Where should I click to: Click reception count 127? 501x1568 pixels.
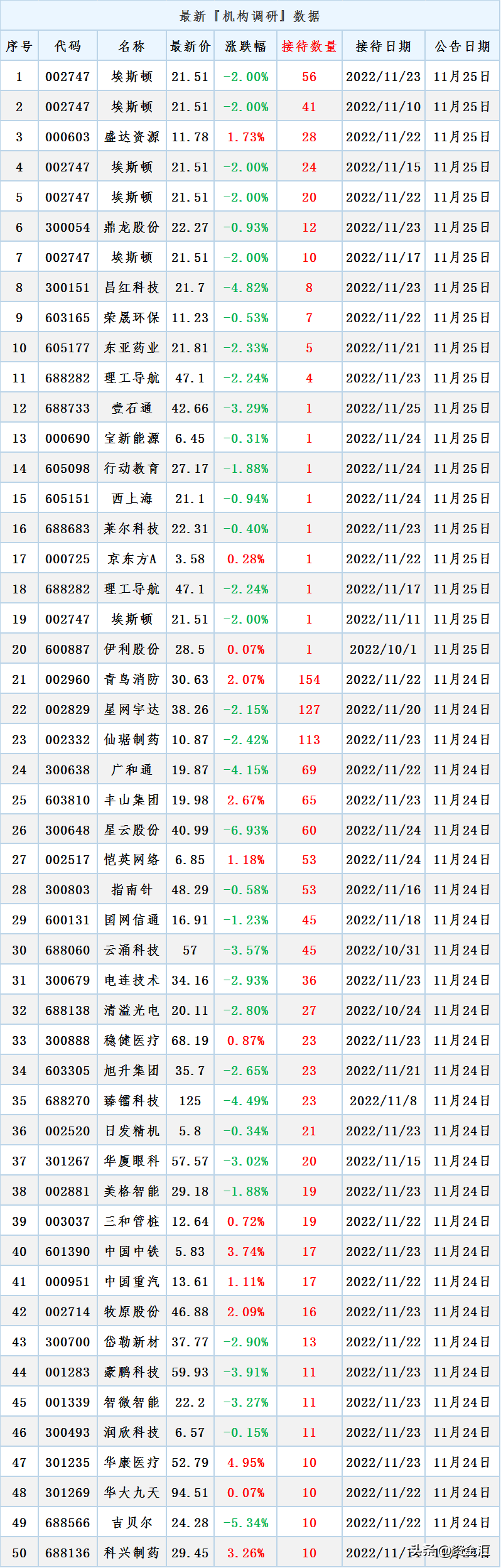(x=310, y=710)
